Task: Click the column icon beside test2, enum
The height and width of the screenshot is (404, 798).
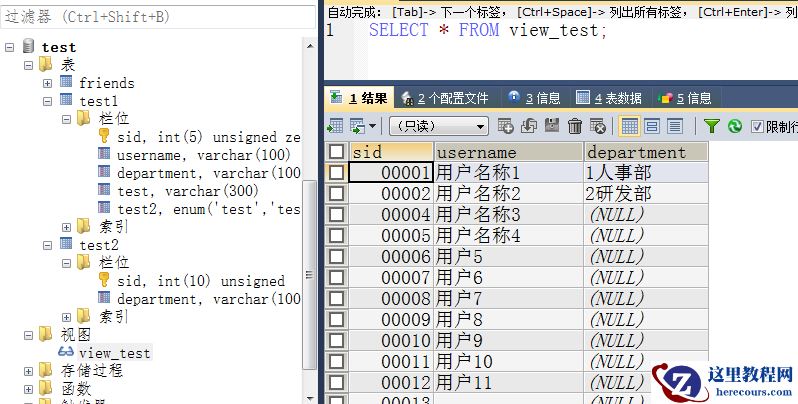Action: pyautogui.click(x=104, y=208)
